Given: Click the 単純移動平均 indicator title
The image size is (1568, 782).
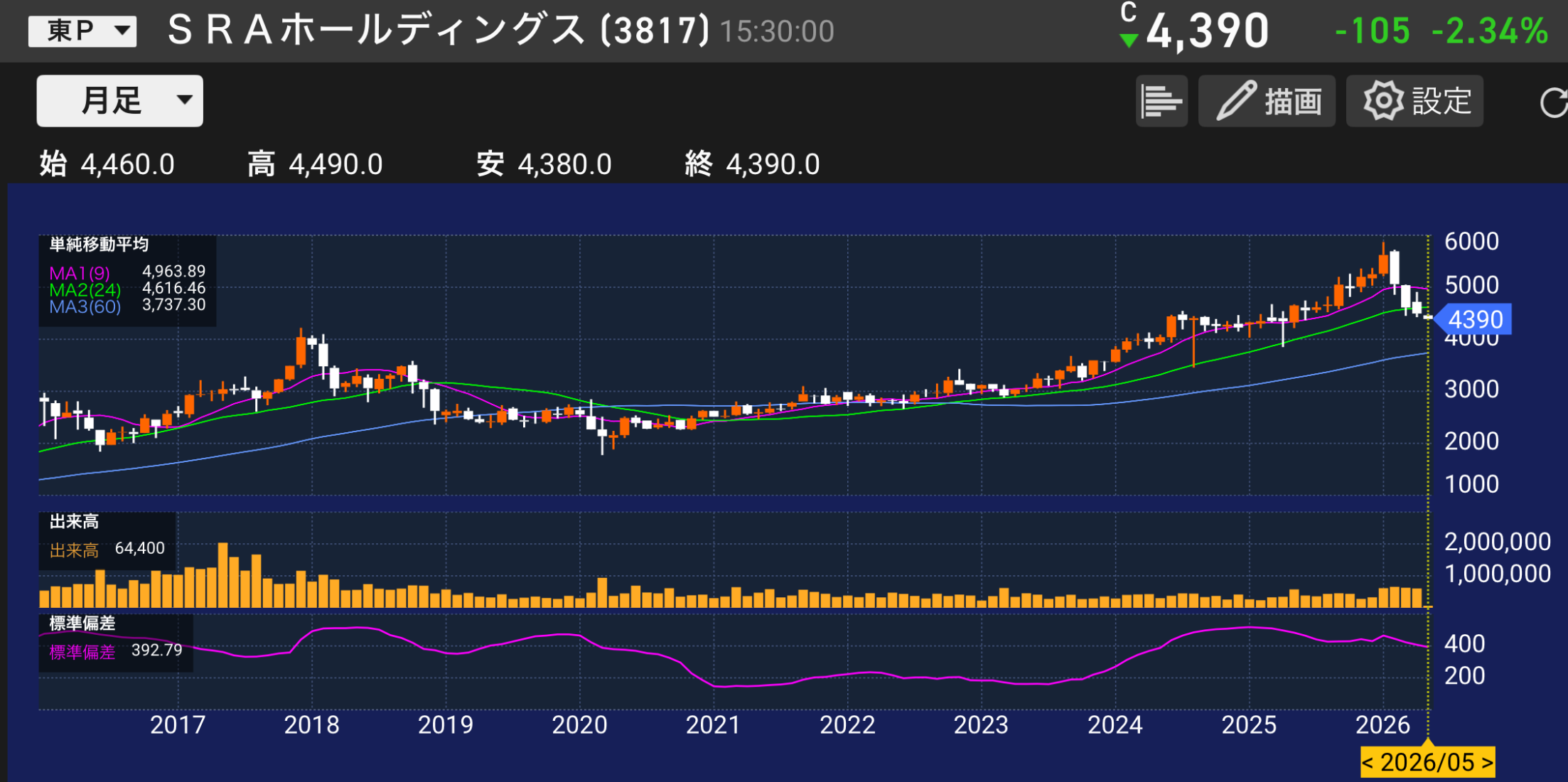Looking at the screenshot, I should (99, 245).
